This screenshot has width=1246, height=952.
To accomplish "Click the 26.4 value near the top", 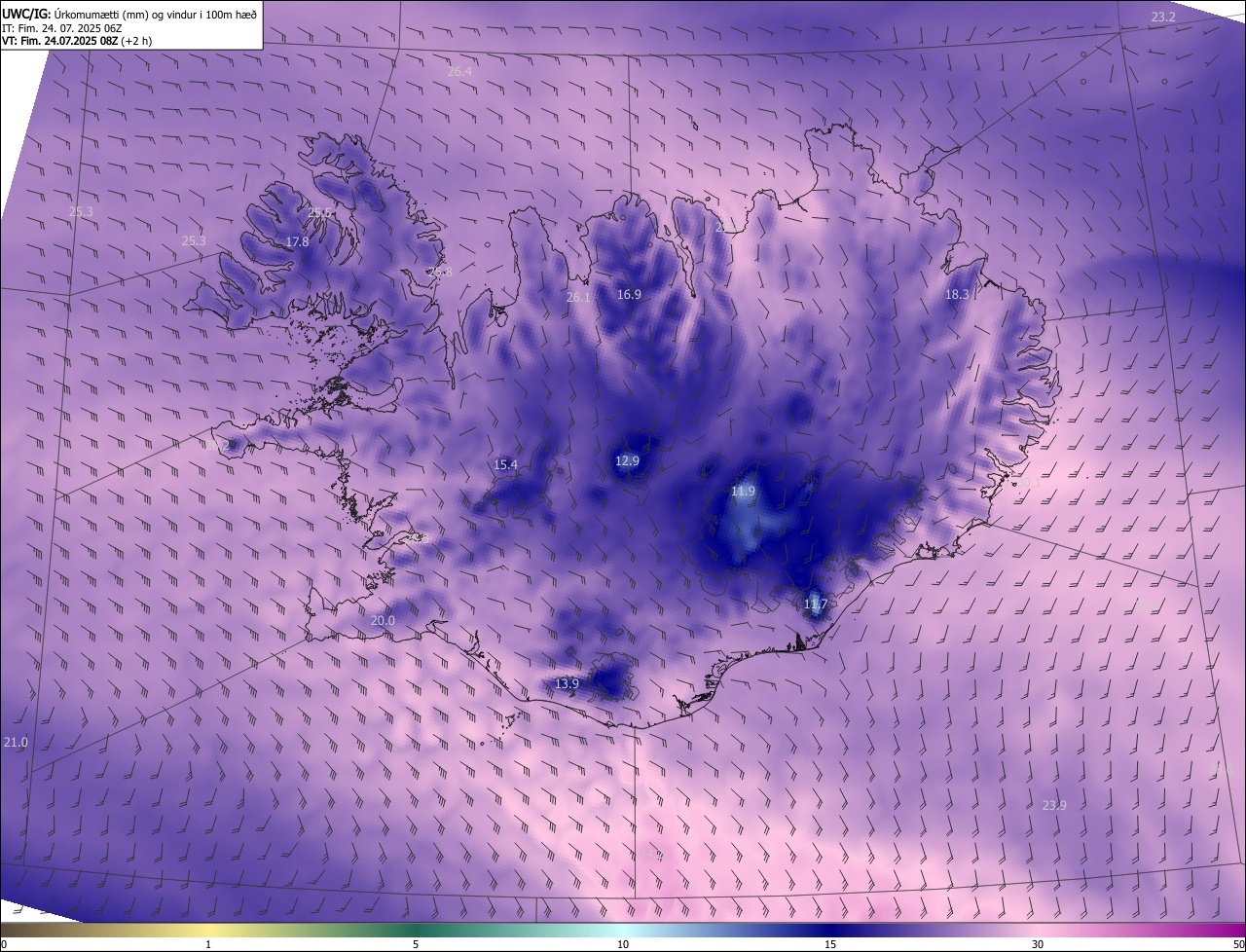I will (459, 72).
